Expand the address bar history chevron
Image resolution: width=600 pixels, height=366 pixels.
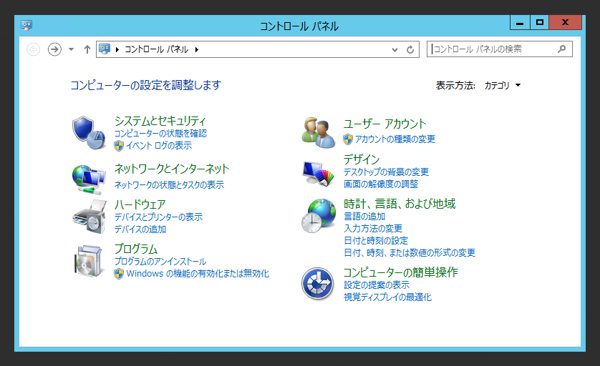395,50
